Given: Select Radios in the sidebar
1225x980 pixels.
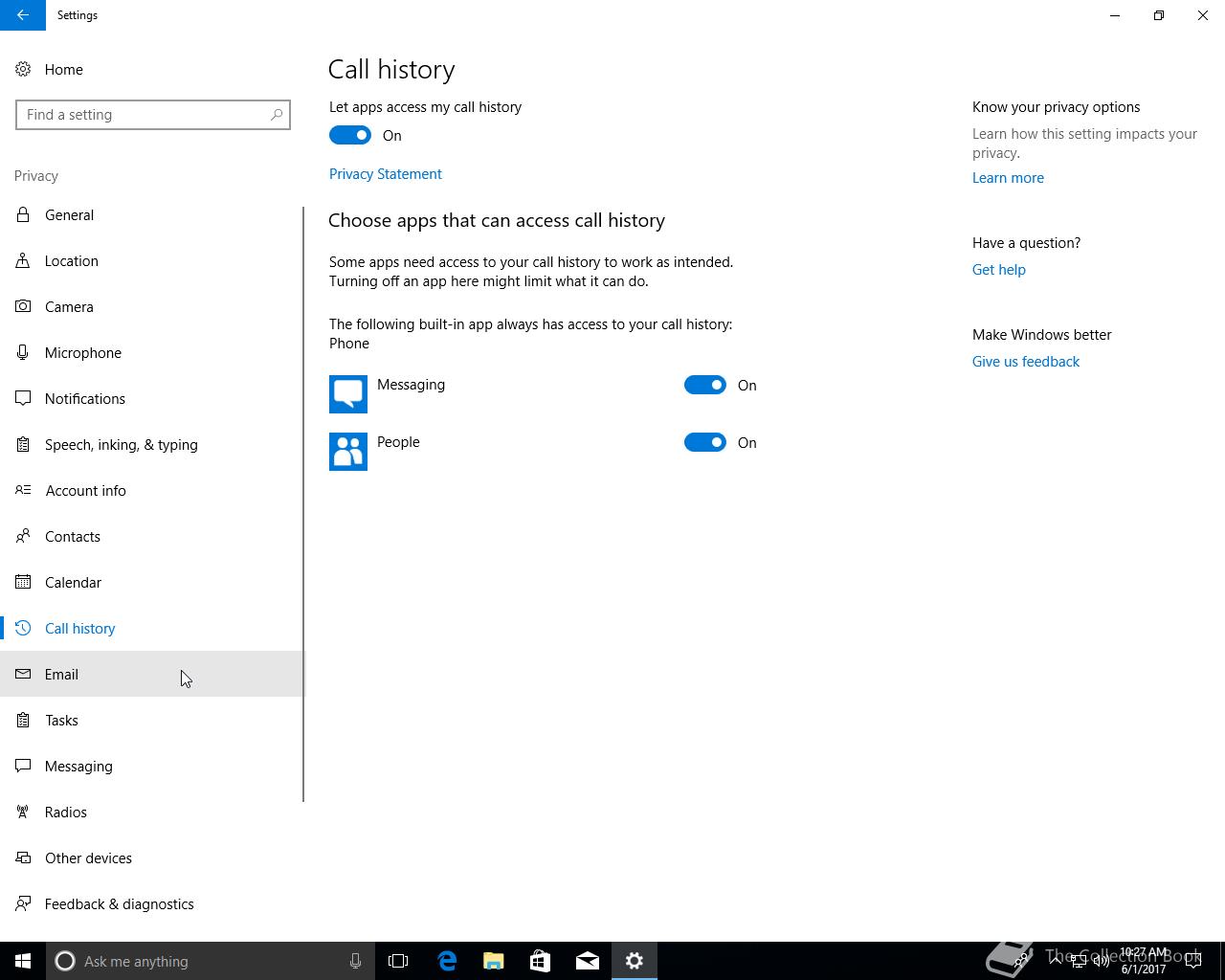Looking at the screenshot, I should tap(151, 812).
